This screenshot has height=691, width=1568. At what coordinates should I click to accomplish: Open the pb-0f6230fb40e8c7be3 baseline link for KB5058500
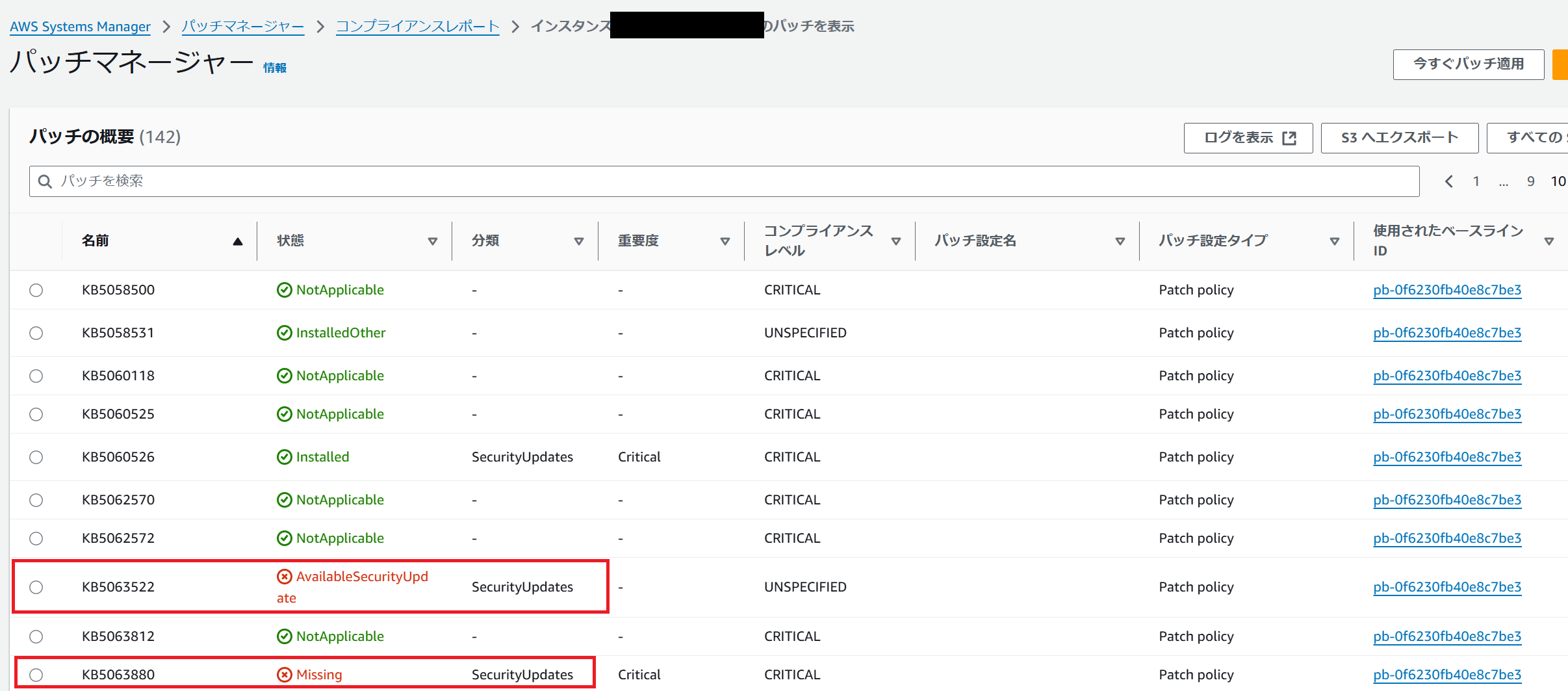tap(1447, 290)
